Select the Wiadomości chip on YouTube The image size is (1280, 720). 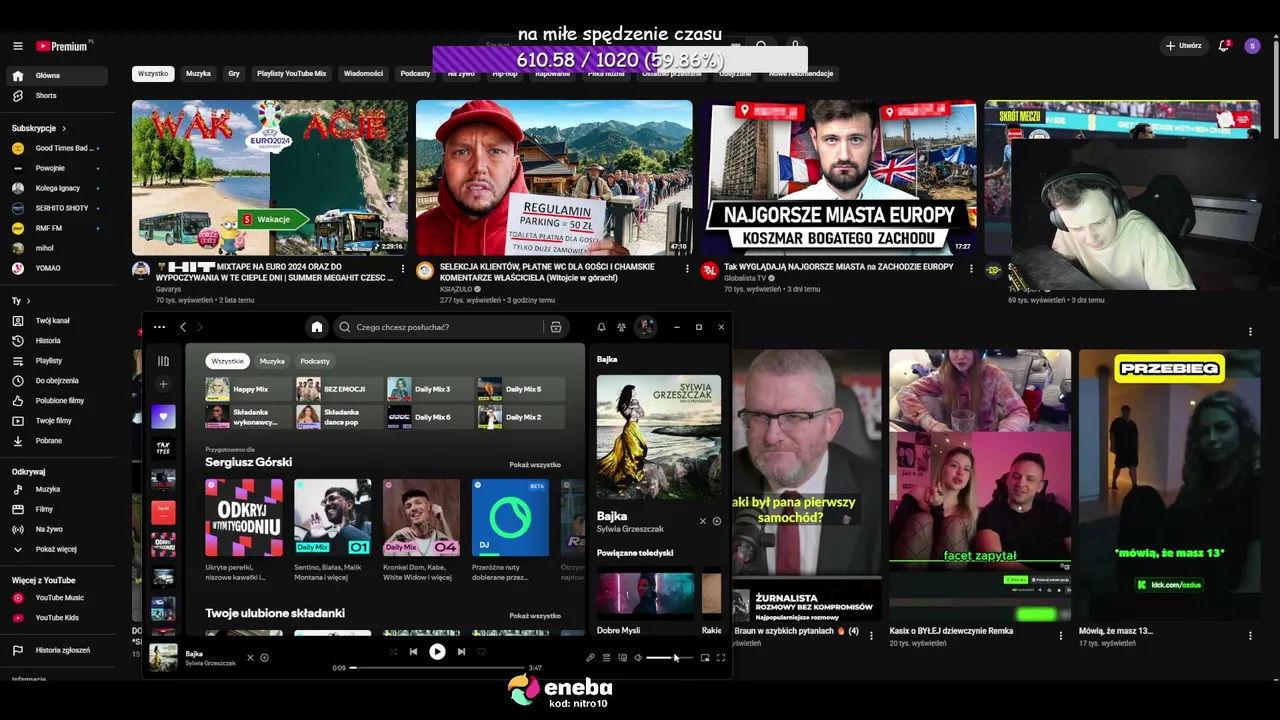pyautogui.click(x=363, y=74)
